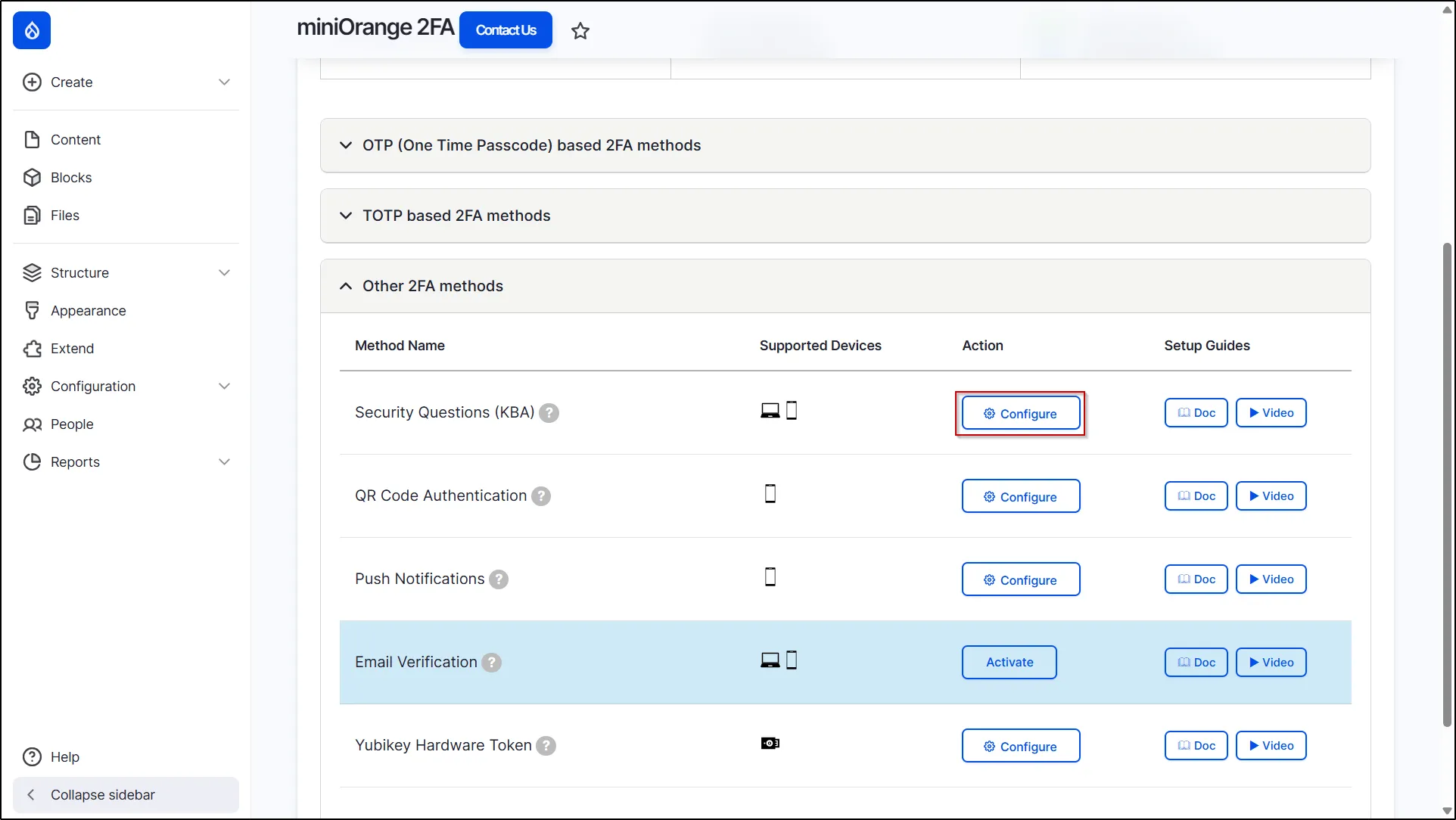Configure Yubikey Hardware Token method
This screenshot has height=820, width=1456.
coord(1021,746)
